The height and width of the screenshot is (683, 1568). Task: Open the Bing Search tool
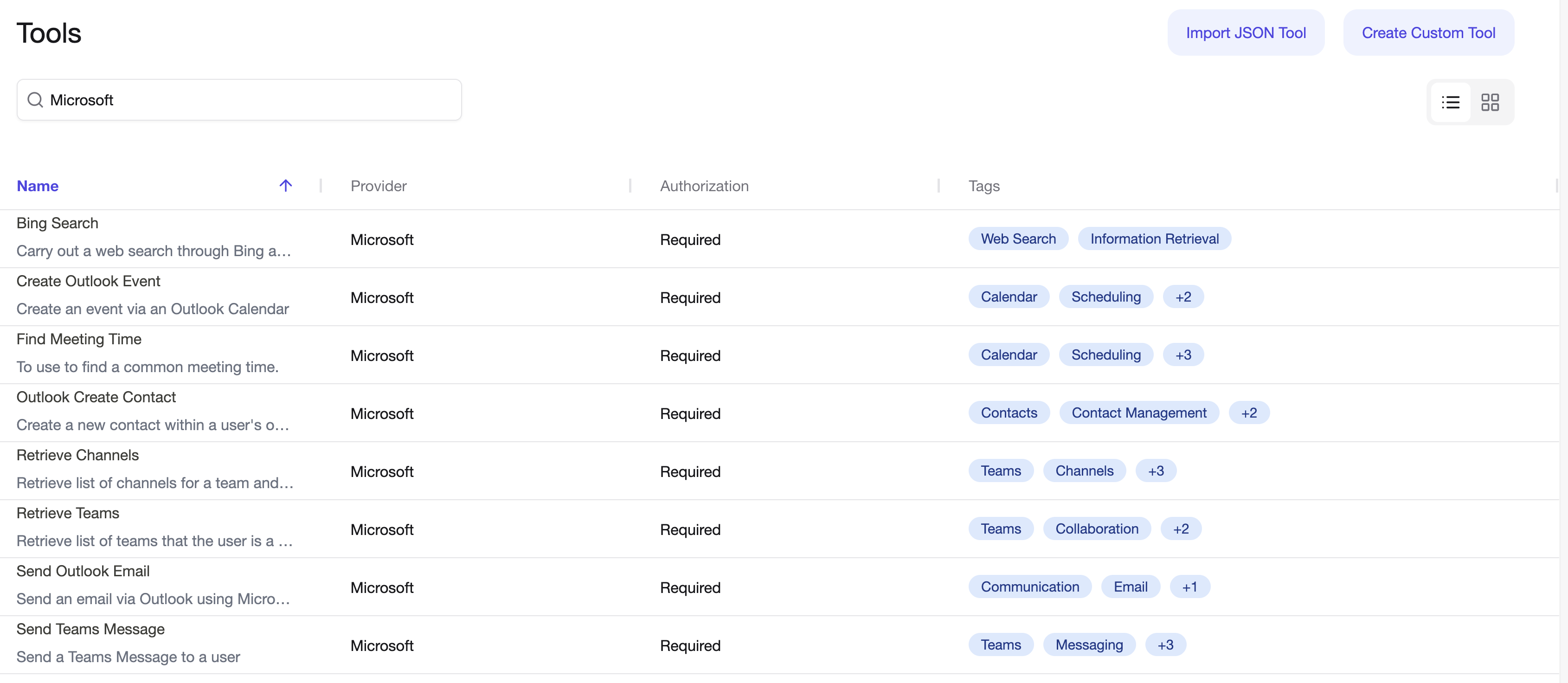click(x=57, y=223)
